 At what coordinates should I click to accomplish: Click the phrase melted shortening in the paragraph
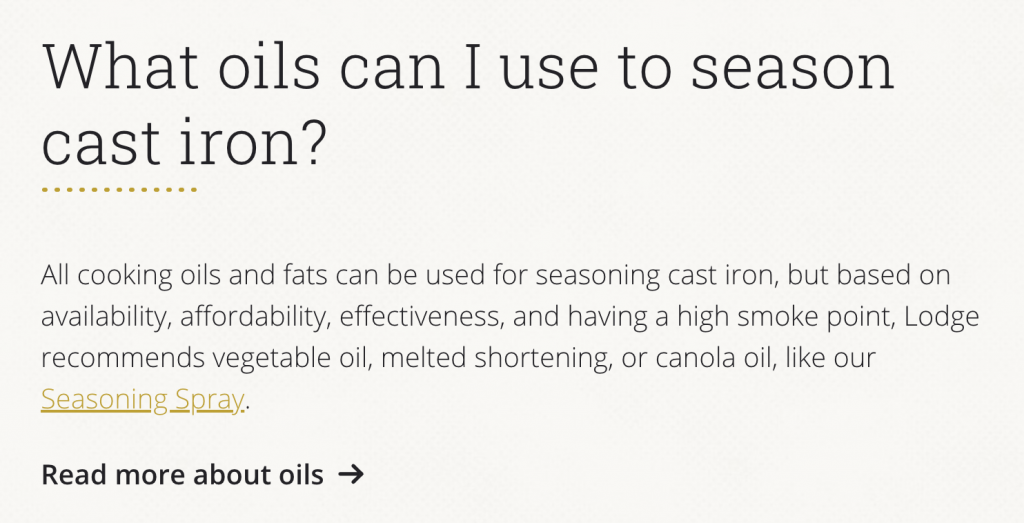click(496, 358)
